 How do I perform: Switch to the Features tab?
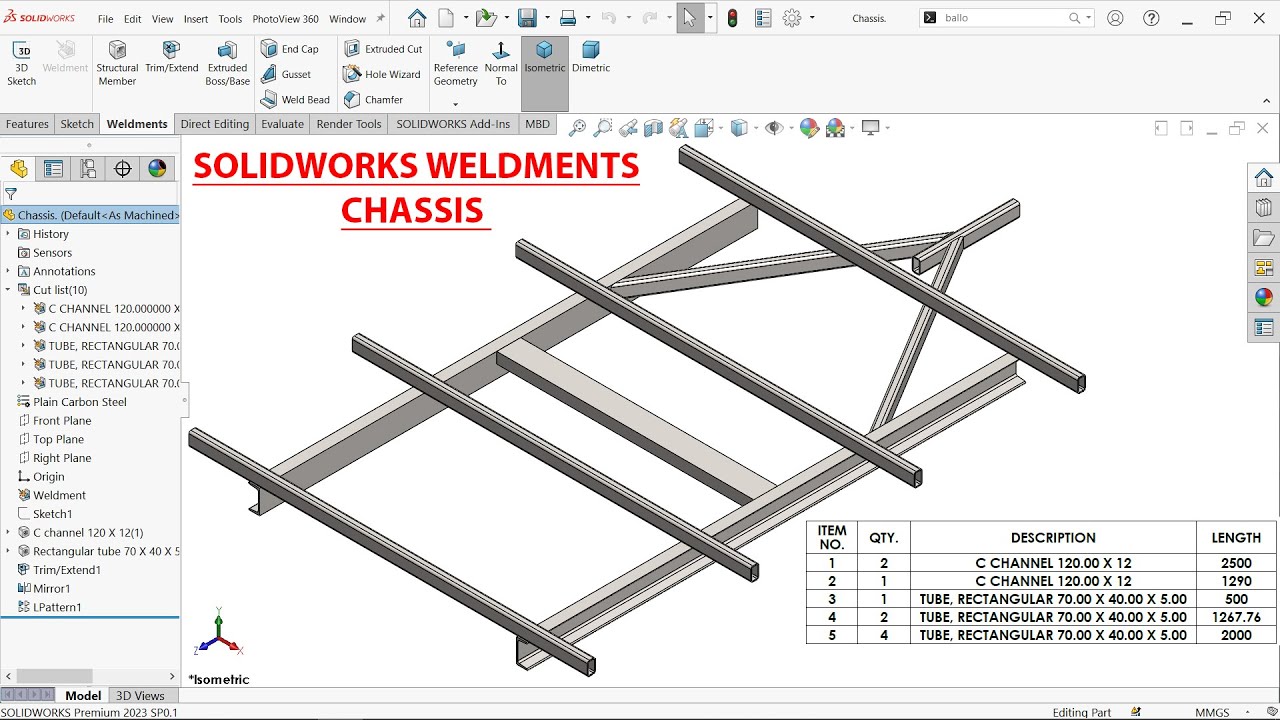pyautogui.click(x=27, y=124)
